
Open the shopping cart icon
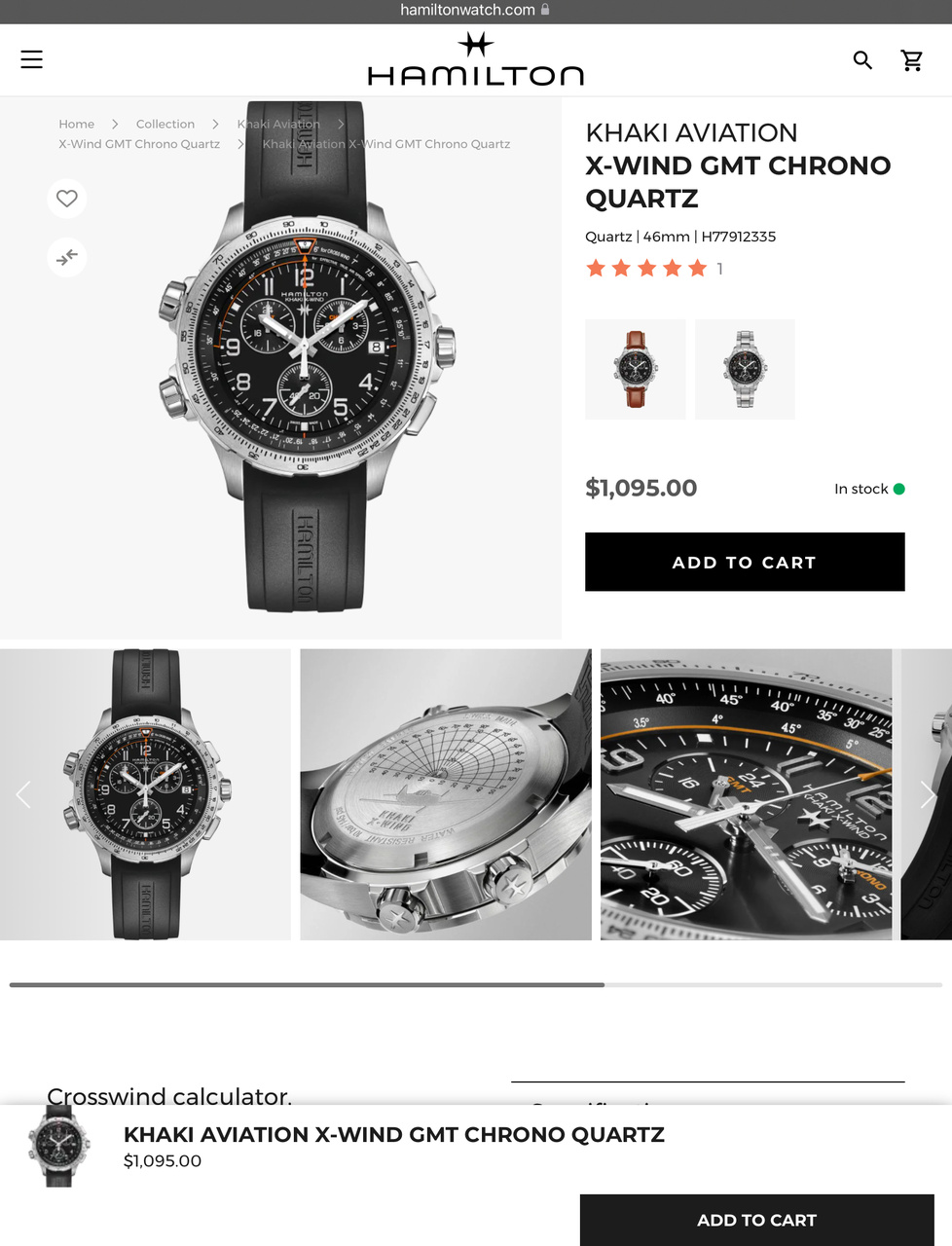(x=912, y=60)
